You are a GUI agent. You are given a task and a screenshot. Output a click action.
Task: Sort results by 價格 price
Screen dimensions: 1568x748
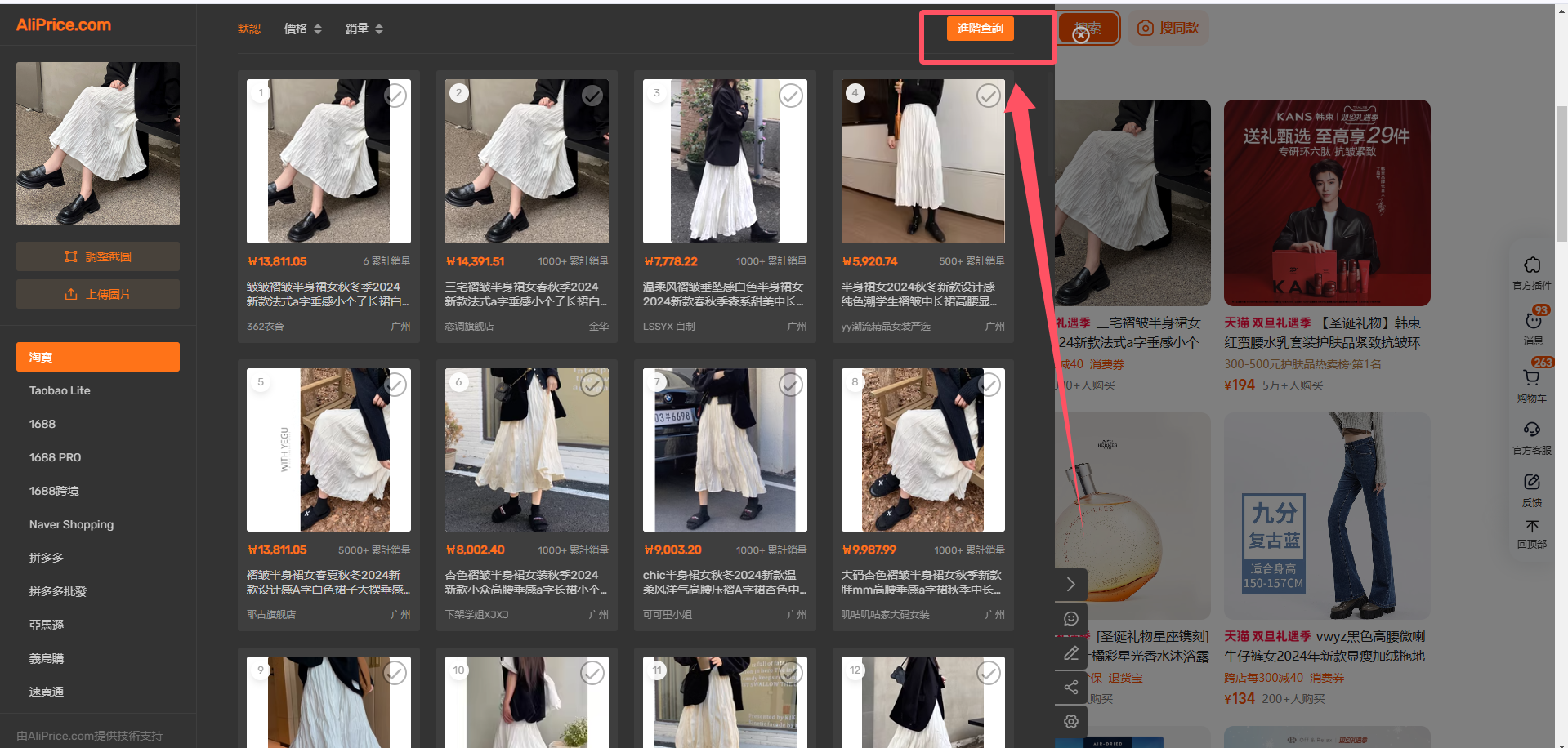[303, 29]
